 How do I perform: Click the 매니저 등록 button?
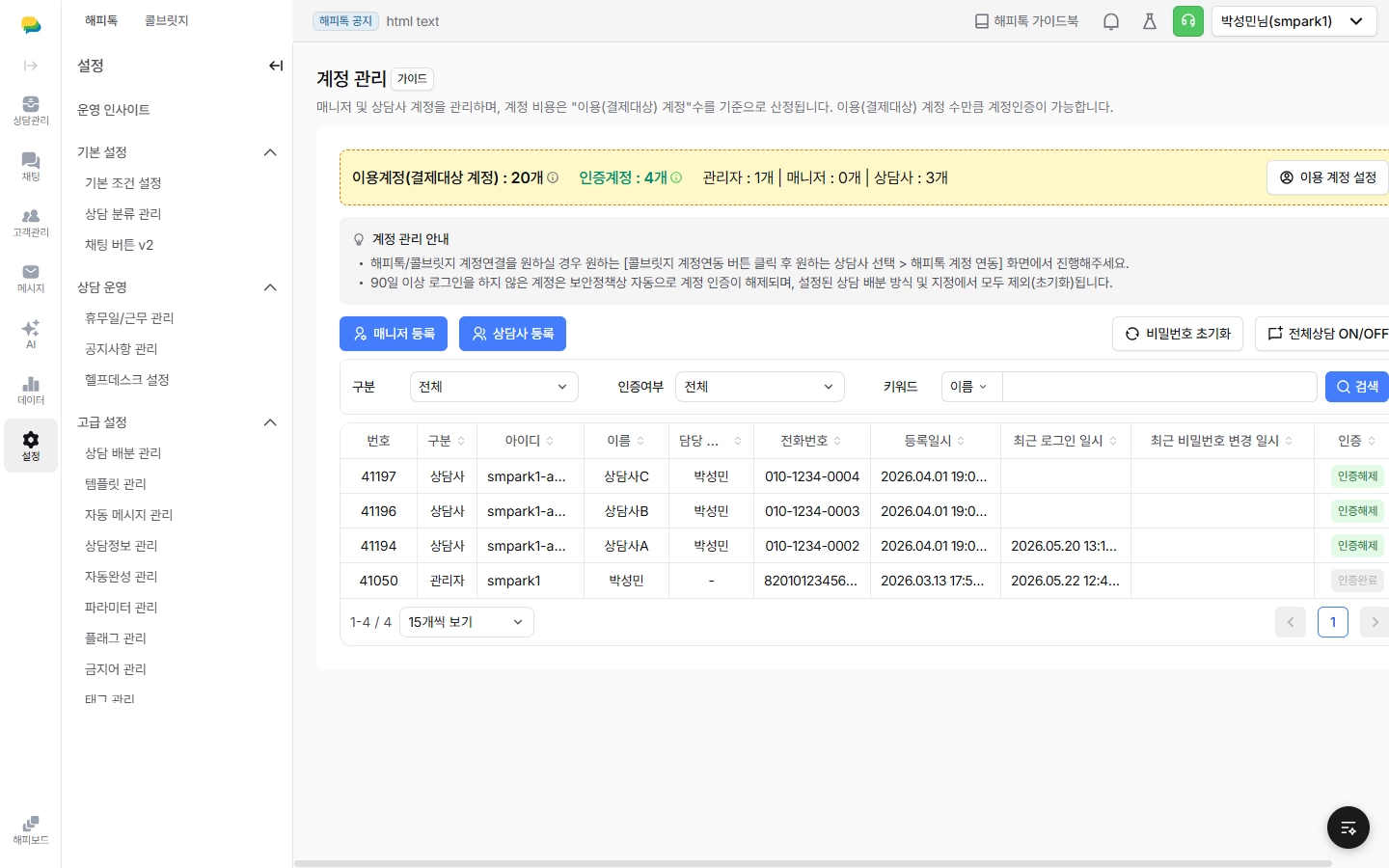[x=394, y=334]
